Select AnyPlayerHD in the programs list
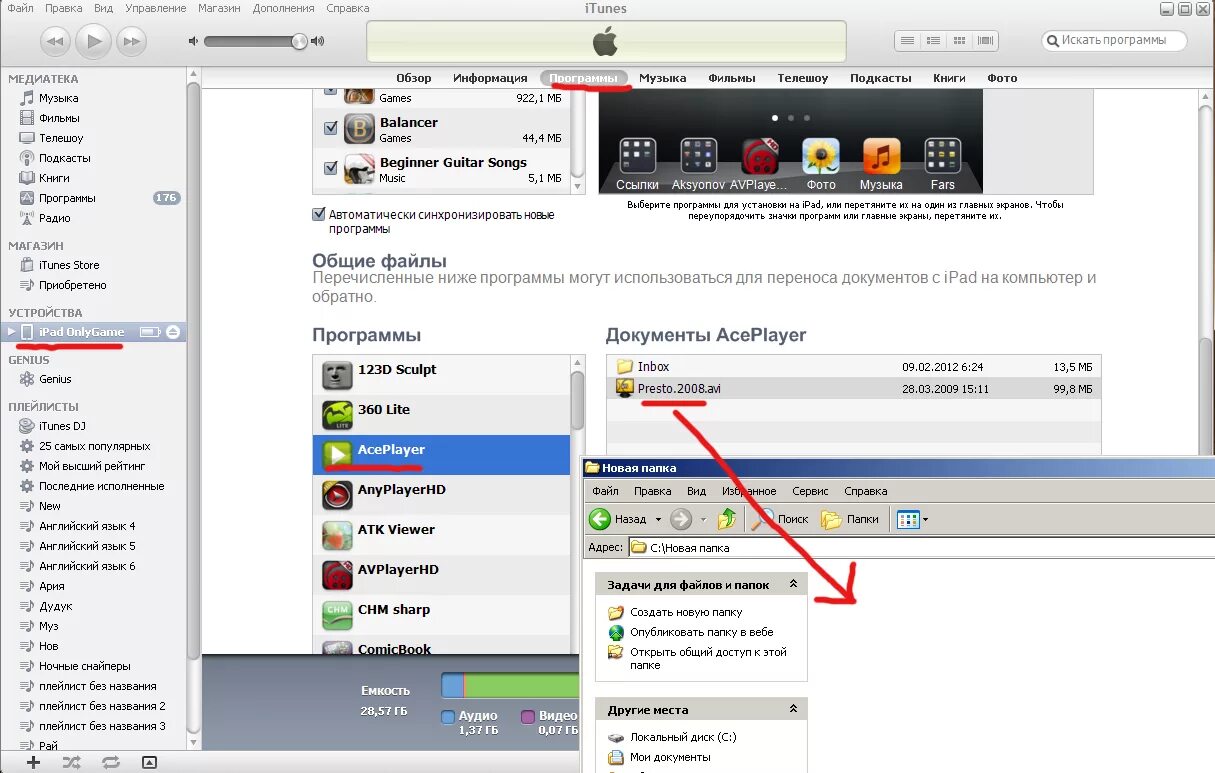Image resolution: width=1215 pixels, height=773 pixels. point(441,495)
